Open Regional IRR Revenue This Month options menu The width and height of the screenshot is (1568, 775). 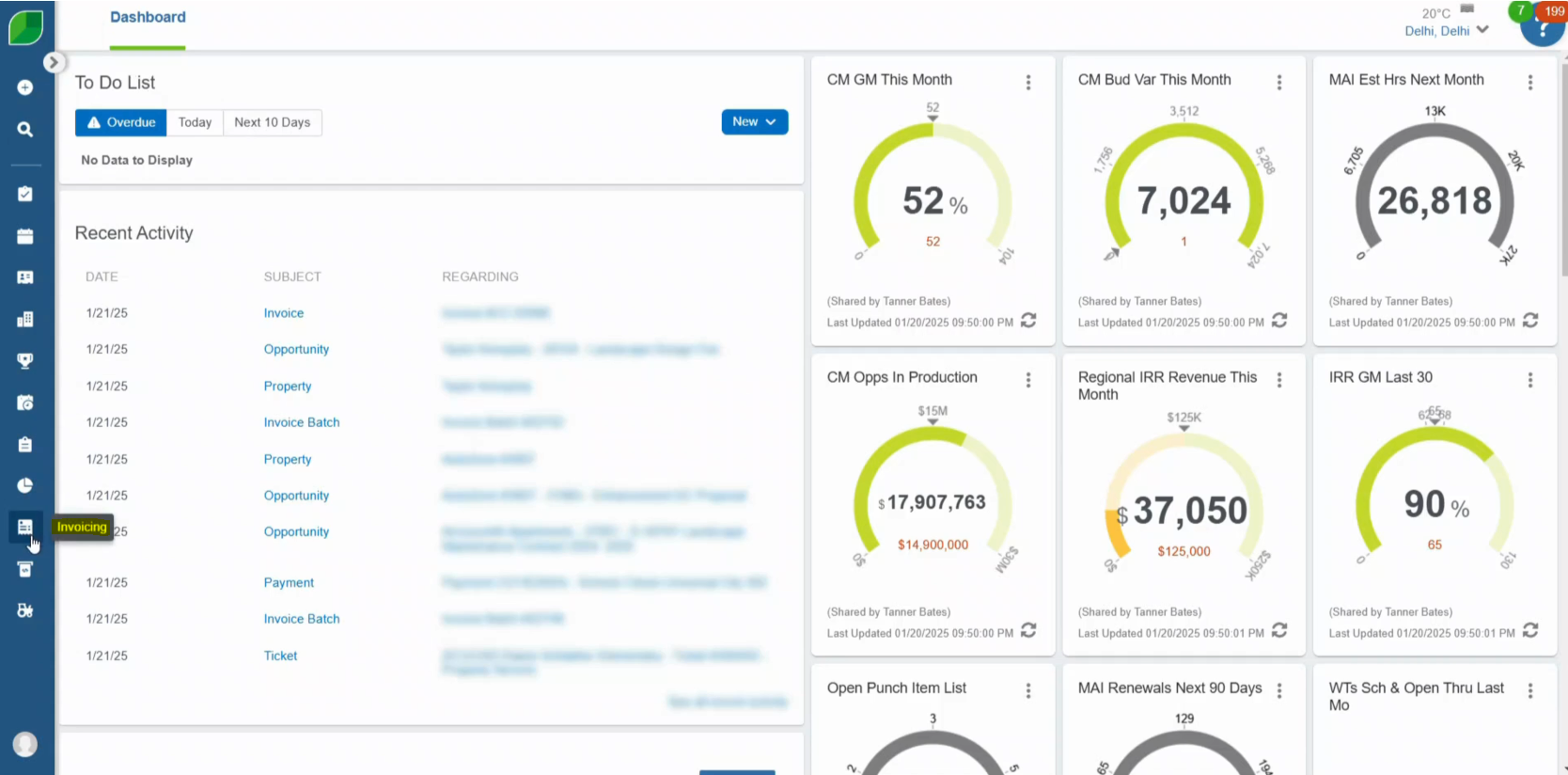1279,380
